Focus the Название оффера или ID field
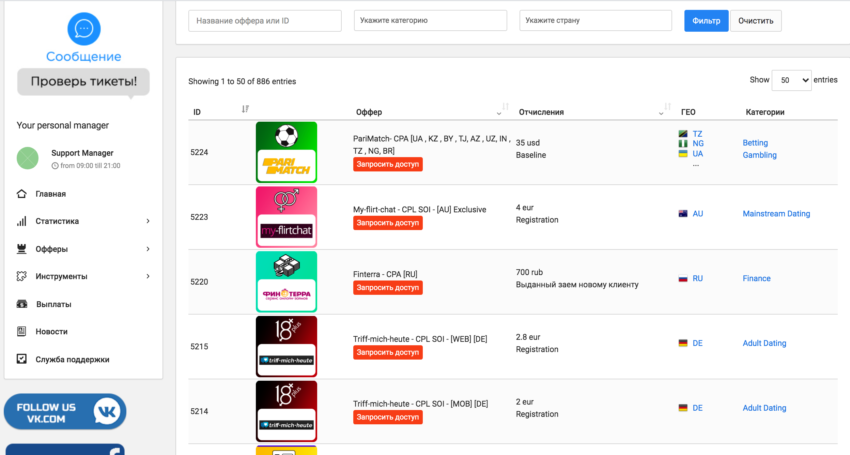The height and width of the screenshot is (455, 850). (x=265, y=21)
